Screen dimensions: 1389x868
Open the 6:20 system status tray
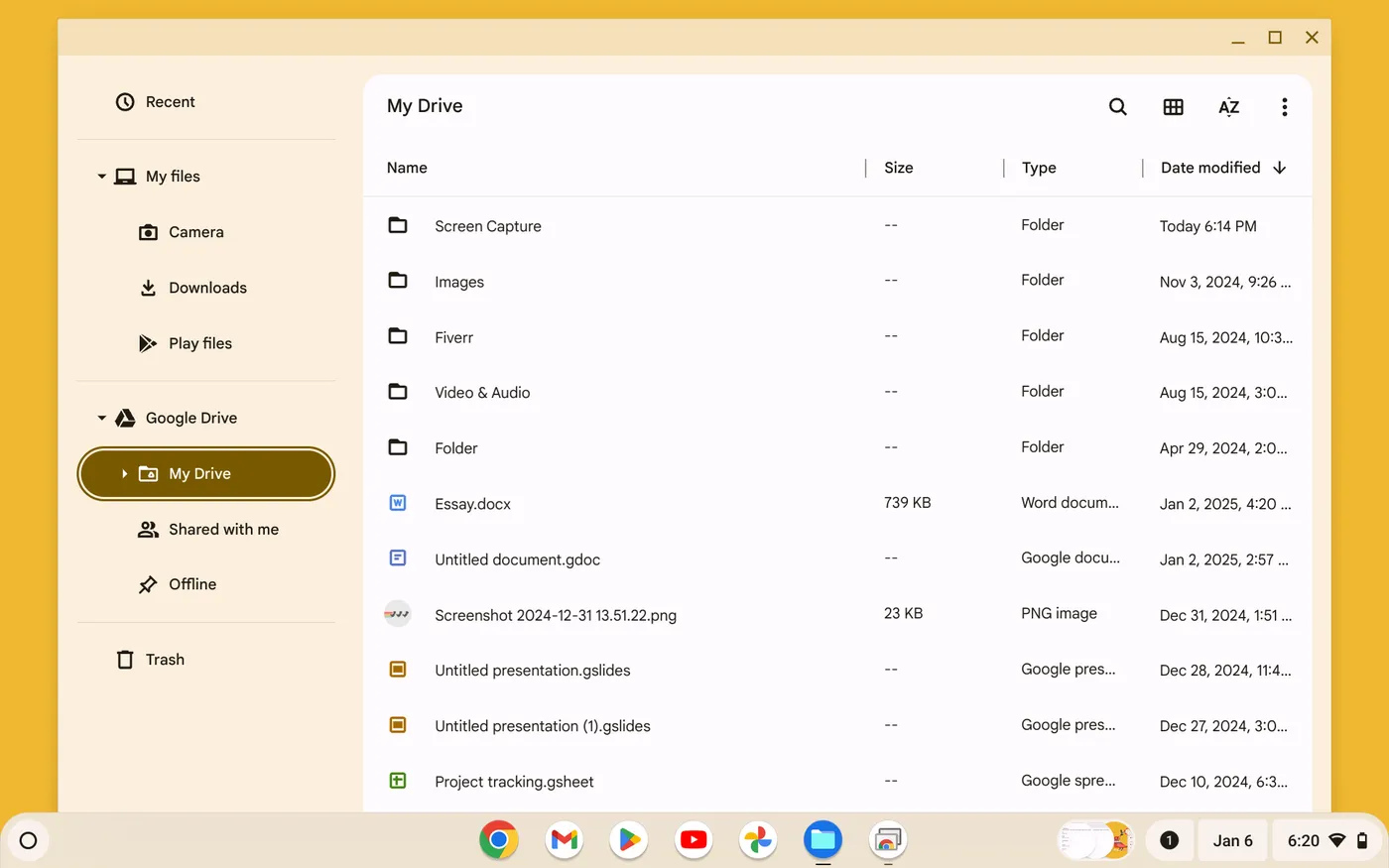coord(1328,841)
